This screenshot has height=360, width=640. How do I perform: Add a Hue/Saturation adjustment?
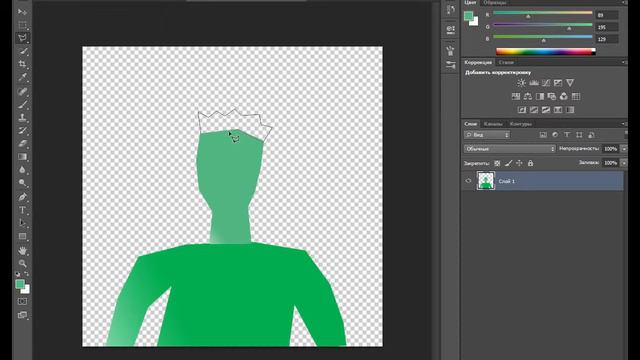click(516, 96)
